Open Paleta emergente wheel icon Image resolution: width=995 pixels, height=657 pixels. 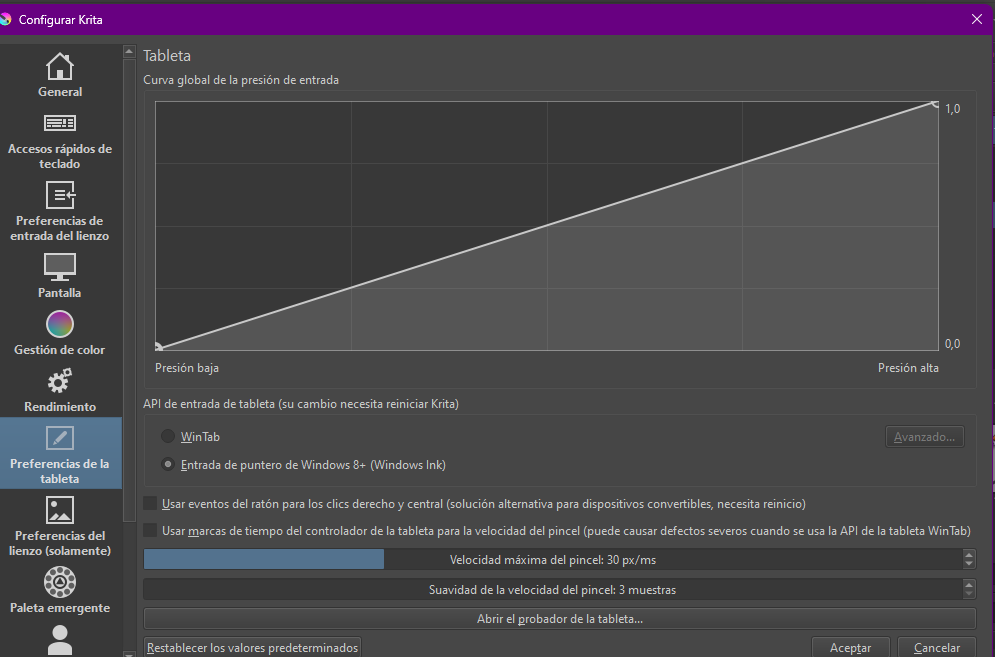click(x=60, y=581)
